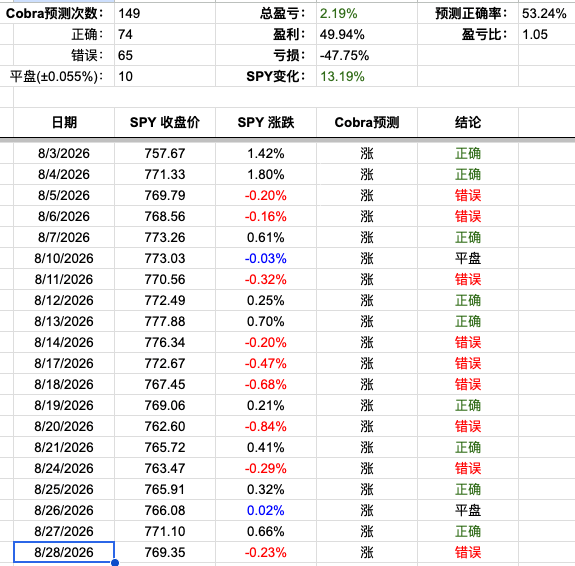
Task: Select change value -0.68%
Action: 266,384
